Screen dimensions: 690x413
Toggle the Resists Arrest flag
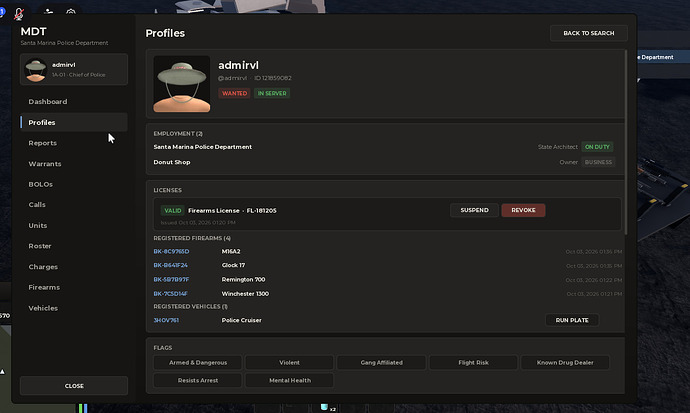click(x=198, y=380)
